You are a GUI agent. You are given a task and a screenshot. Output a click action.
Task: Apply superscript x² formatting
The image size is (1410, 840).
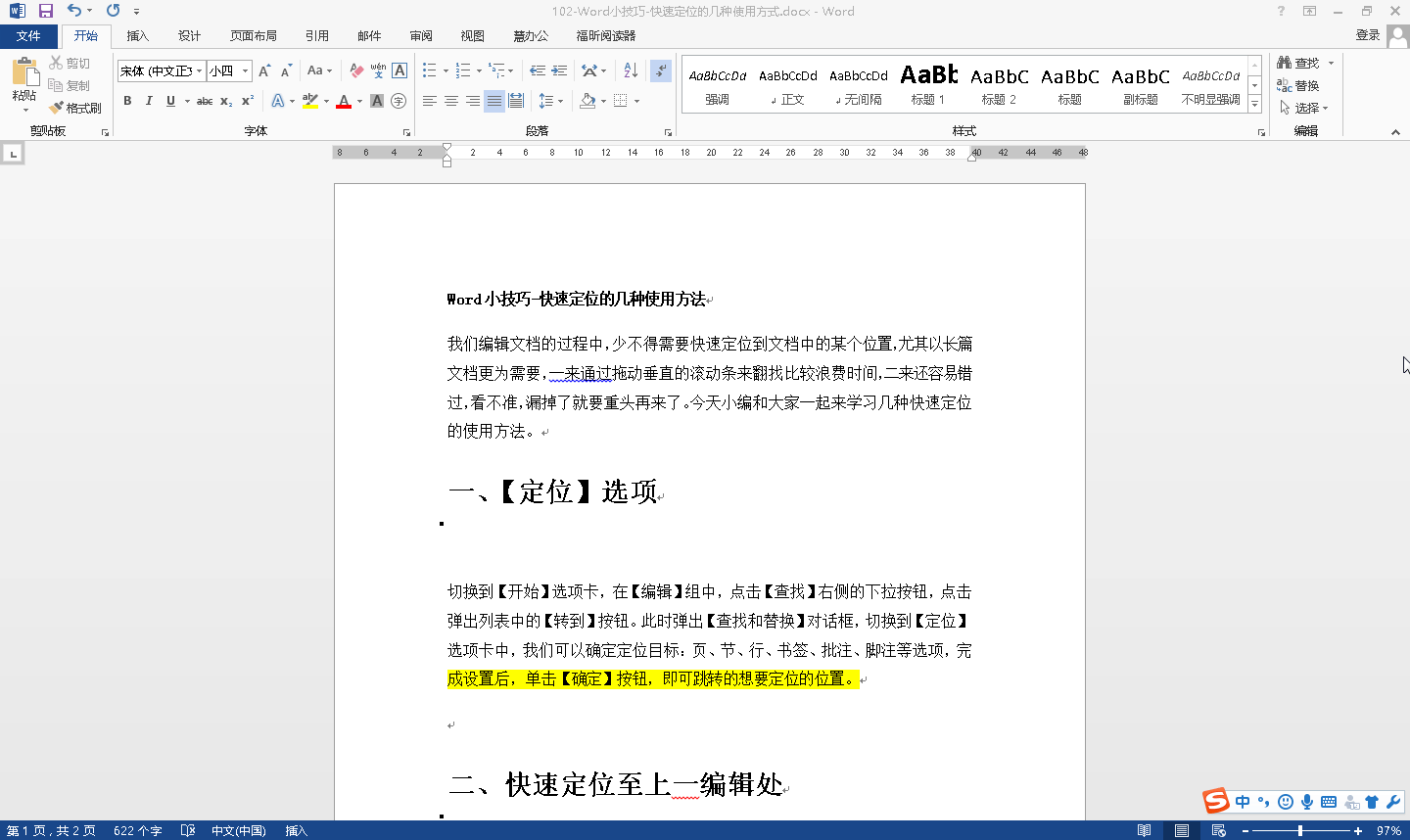click(248, 101)
